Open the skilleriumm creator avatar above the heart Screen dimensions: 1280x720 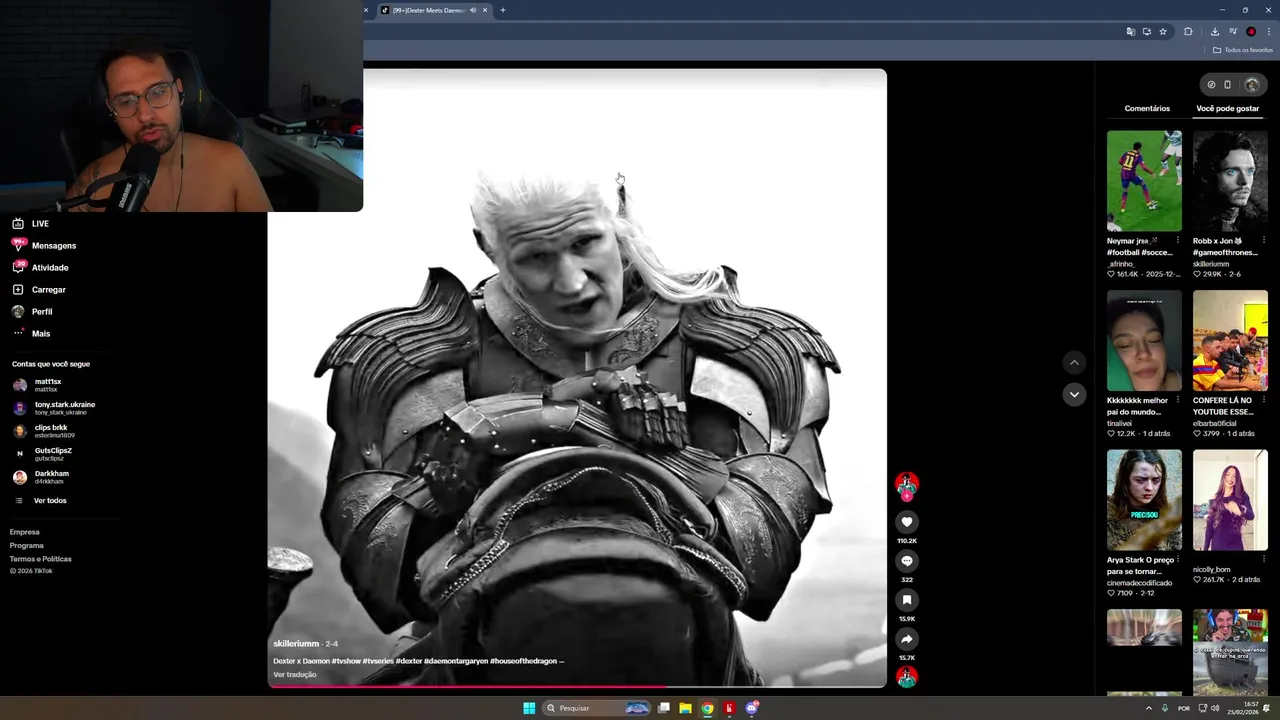pyautogui.click(x=907, y=484)
